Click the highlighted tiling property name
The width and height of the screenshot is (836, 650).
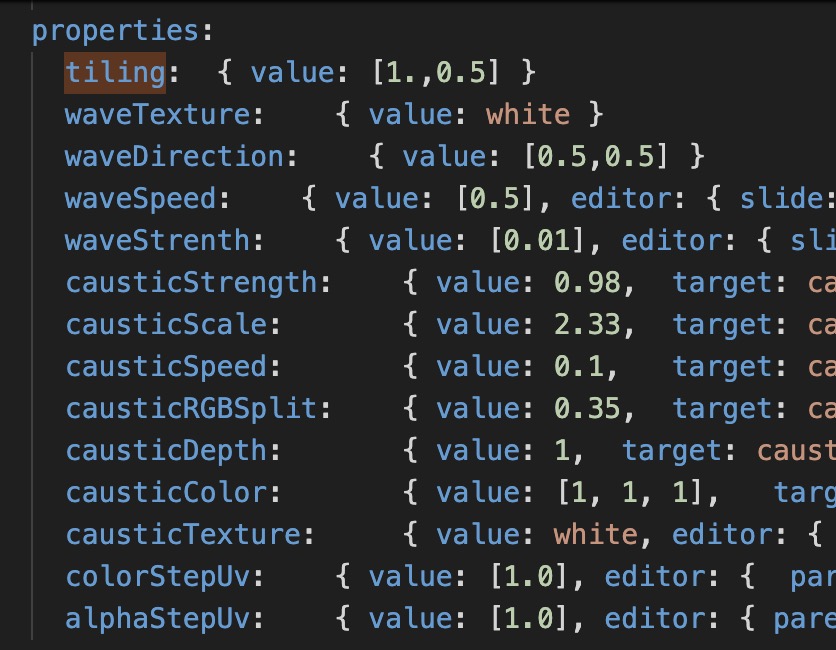115,73
